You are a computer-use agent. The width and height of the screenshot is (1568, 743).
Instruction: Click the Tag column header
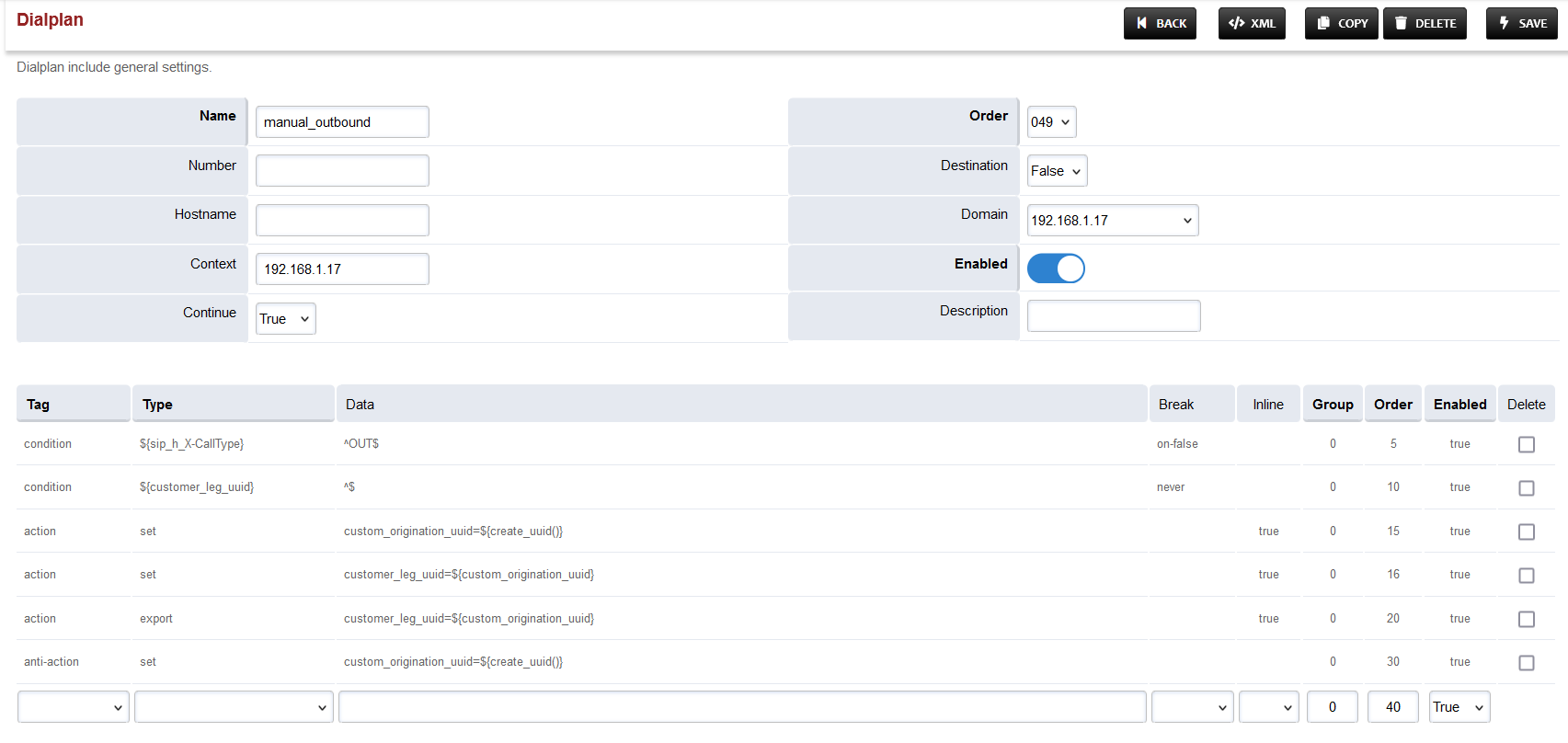pos(38,405)
